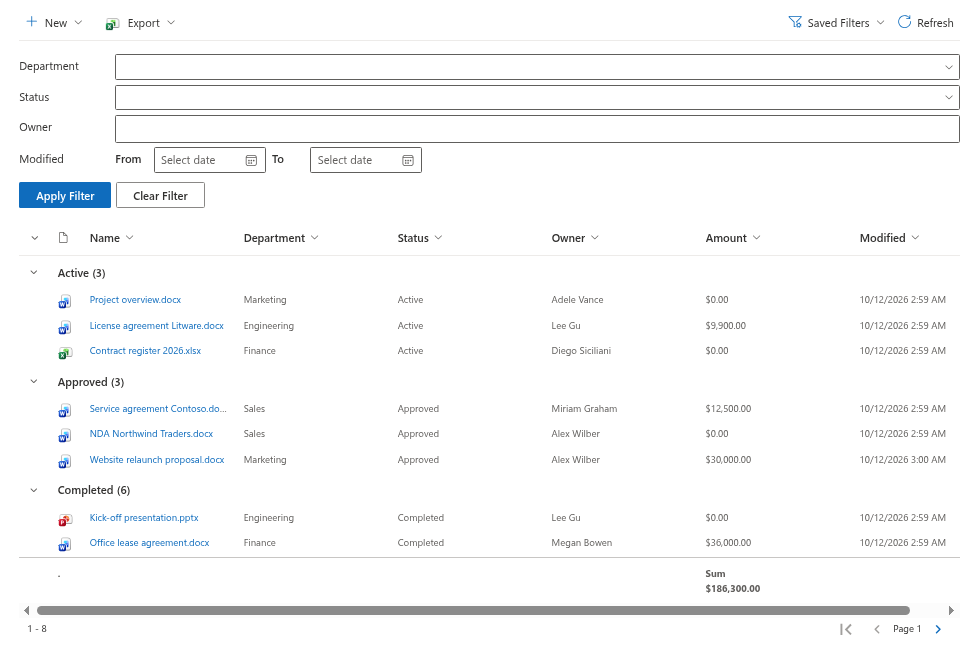Go to first page icon
Viewport: 980px width, 645px height.
click(846, 629)
